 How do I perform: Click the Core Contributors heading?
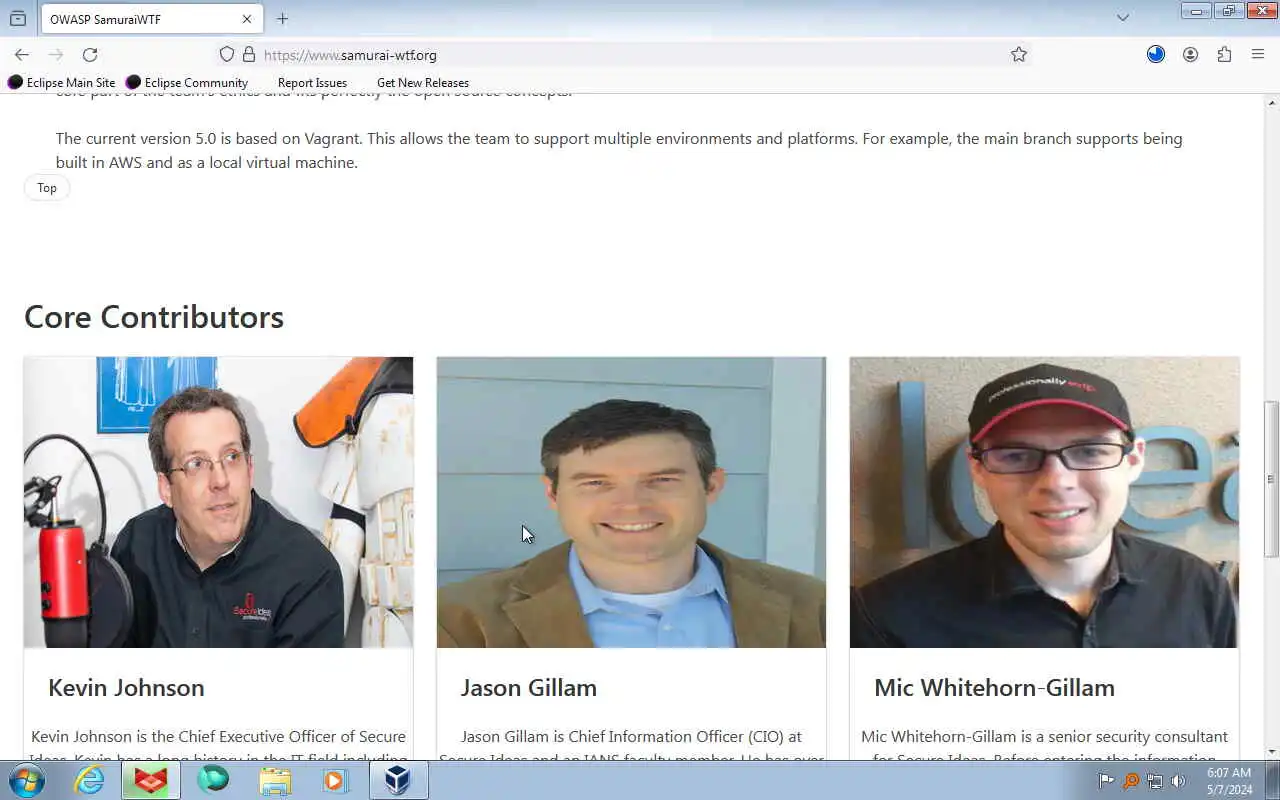154,317
